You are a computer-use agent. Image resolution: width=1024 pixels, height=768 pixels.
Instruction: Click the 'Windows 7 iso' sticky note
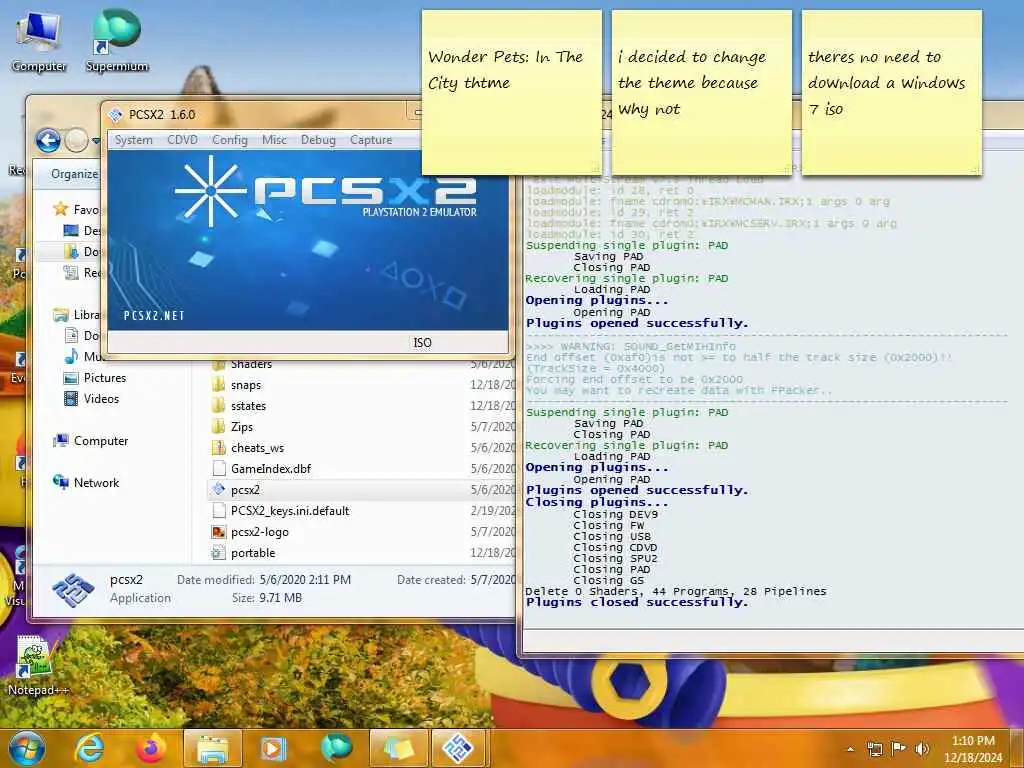point(891,92)
